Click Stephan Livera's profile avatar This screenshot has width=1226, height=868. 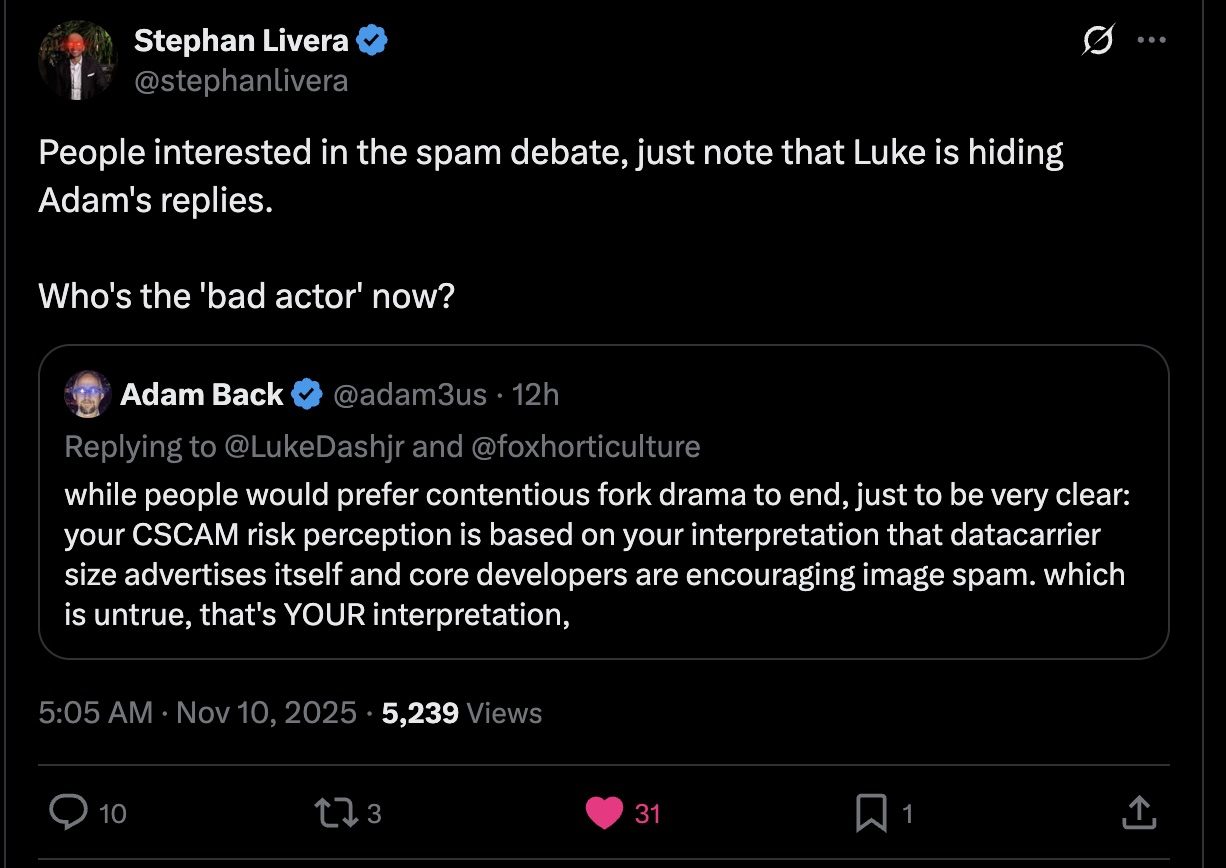tap(78, 60)
